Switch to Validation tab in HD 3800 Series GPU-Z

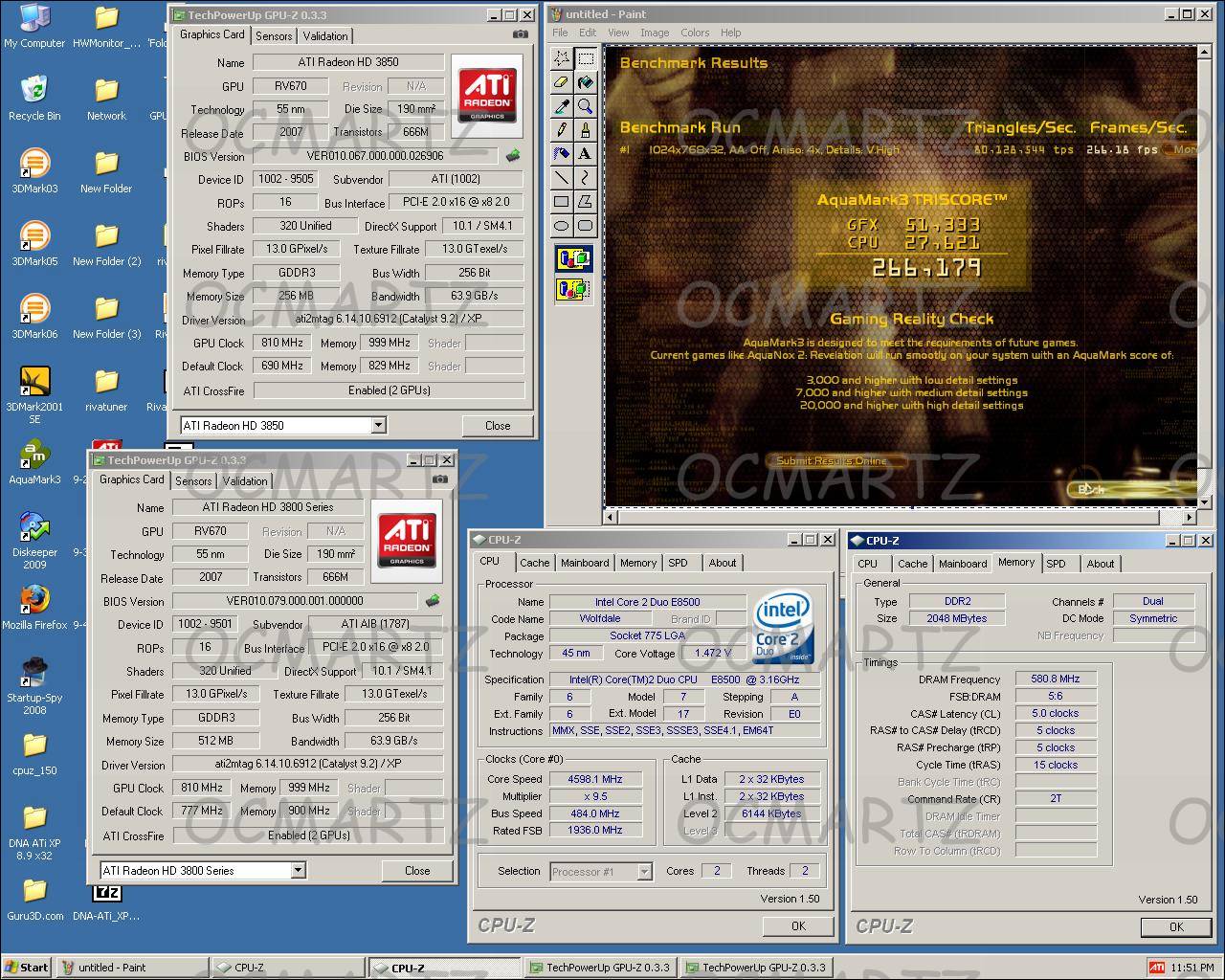pos(245,481)
